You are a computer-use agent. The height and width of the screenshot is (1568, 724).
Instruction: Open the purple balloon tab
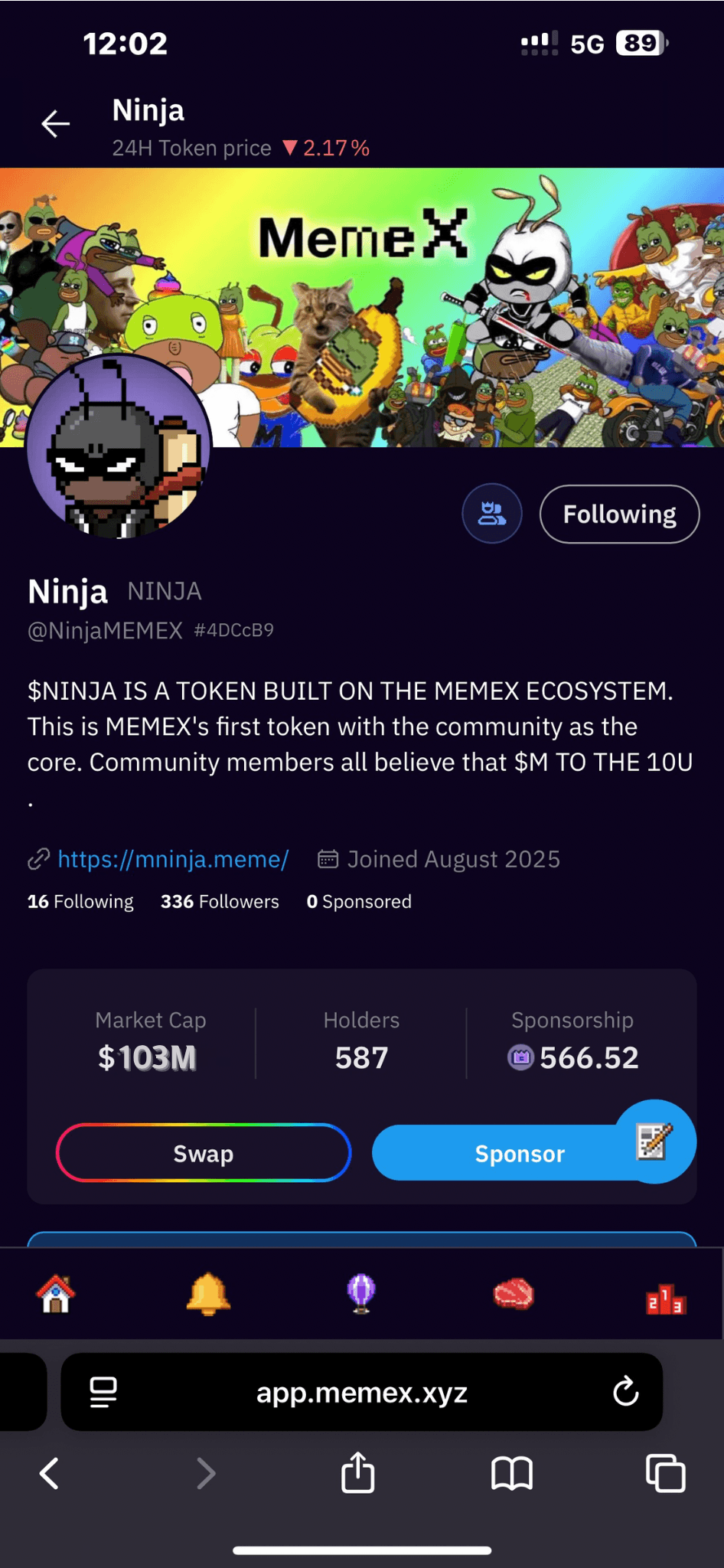(x=361, y=1295)
